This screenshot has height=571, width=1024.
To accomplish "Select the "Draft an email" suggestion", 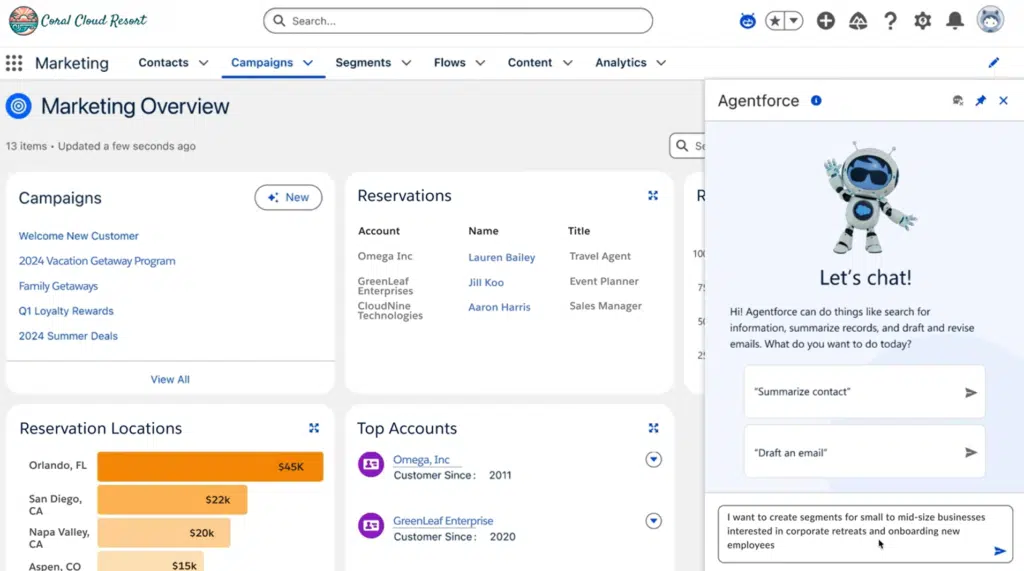I will click(x=864, y=452).
